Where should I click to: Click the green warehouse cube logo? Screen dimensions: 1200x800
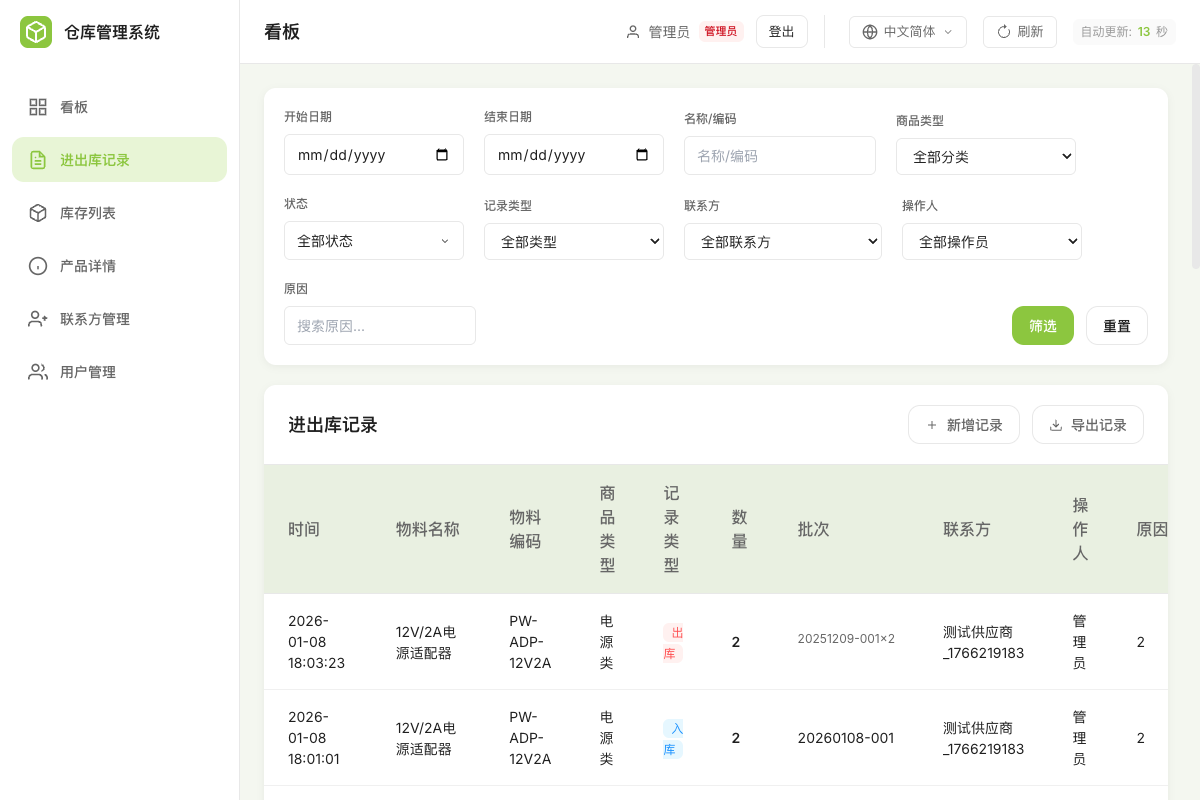pos(36,32)
